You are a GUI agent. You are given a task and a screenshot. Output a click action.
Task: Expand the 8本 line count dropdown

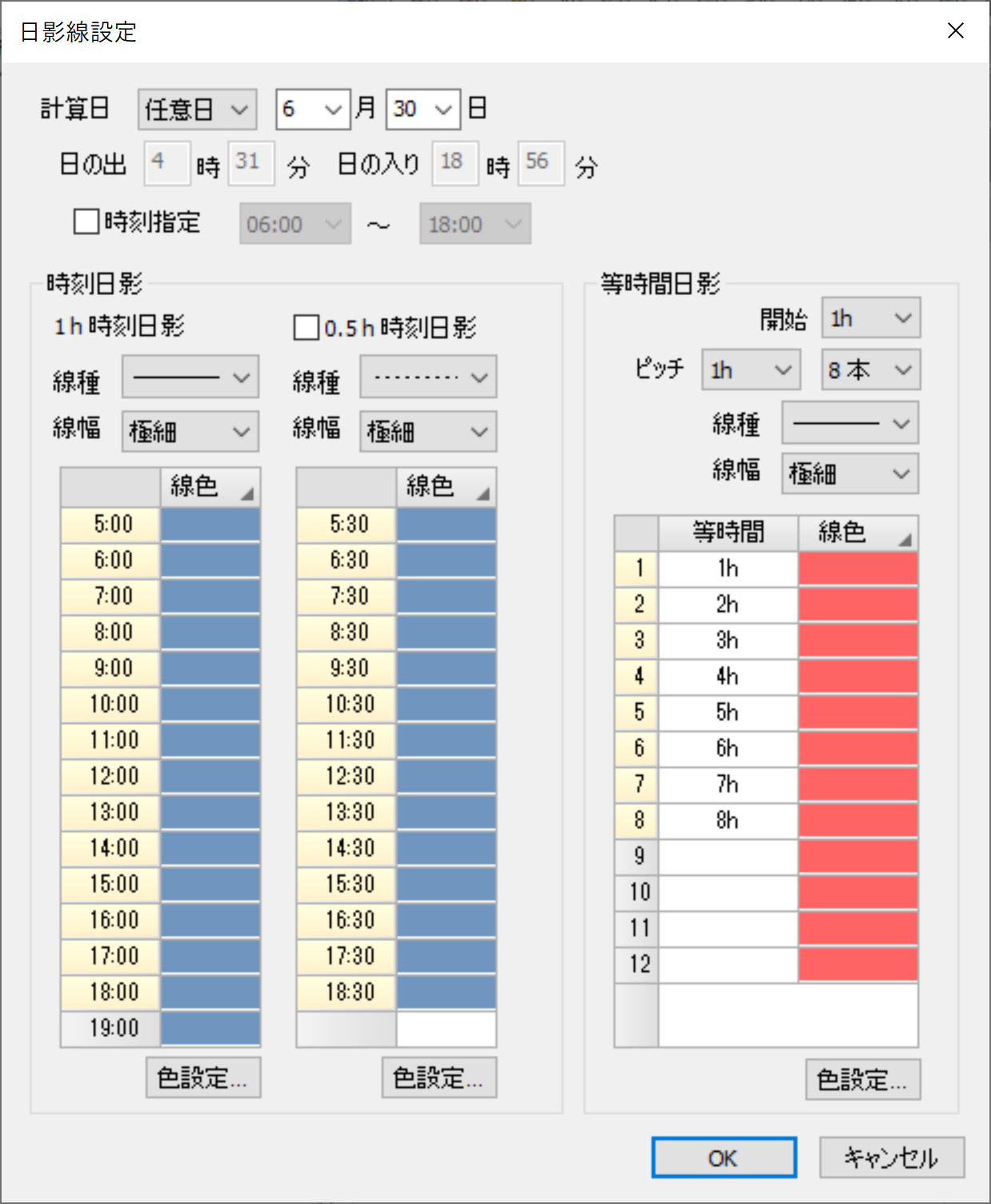[870, 370]
